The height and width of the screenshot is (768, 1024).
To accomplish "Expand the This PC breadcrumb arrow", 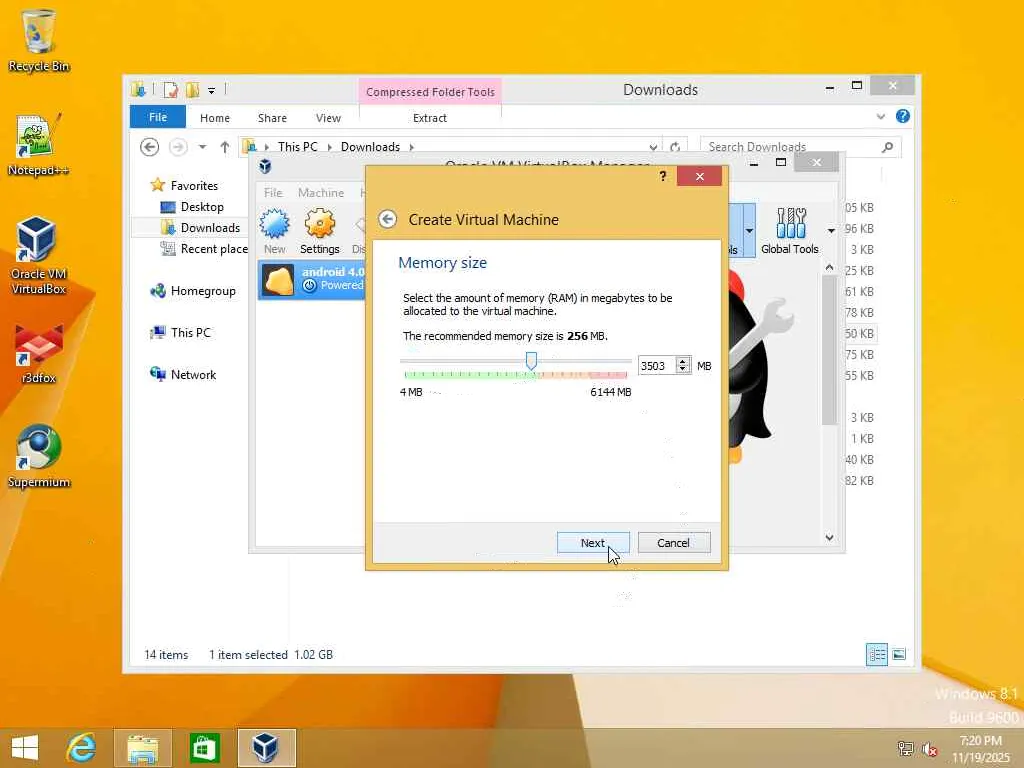I will point(330,147).
